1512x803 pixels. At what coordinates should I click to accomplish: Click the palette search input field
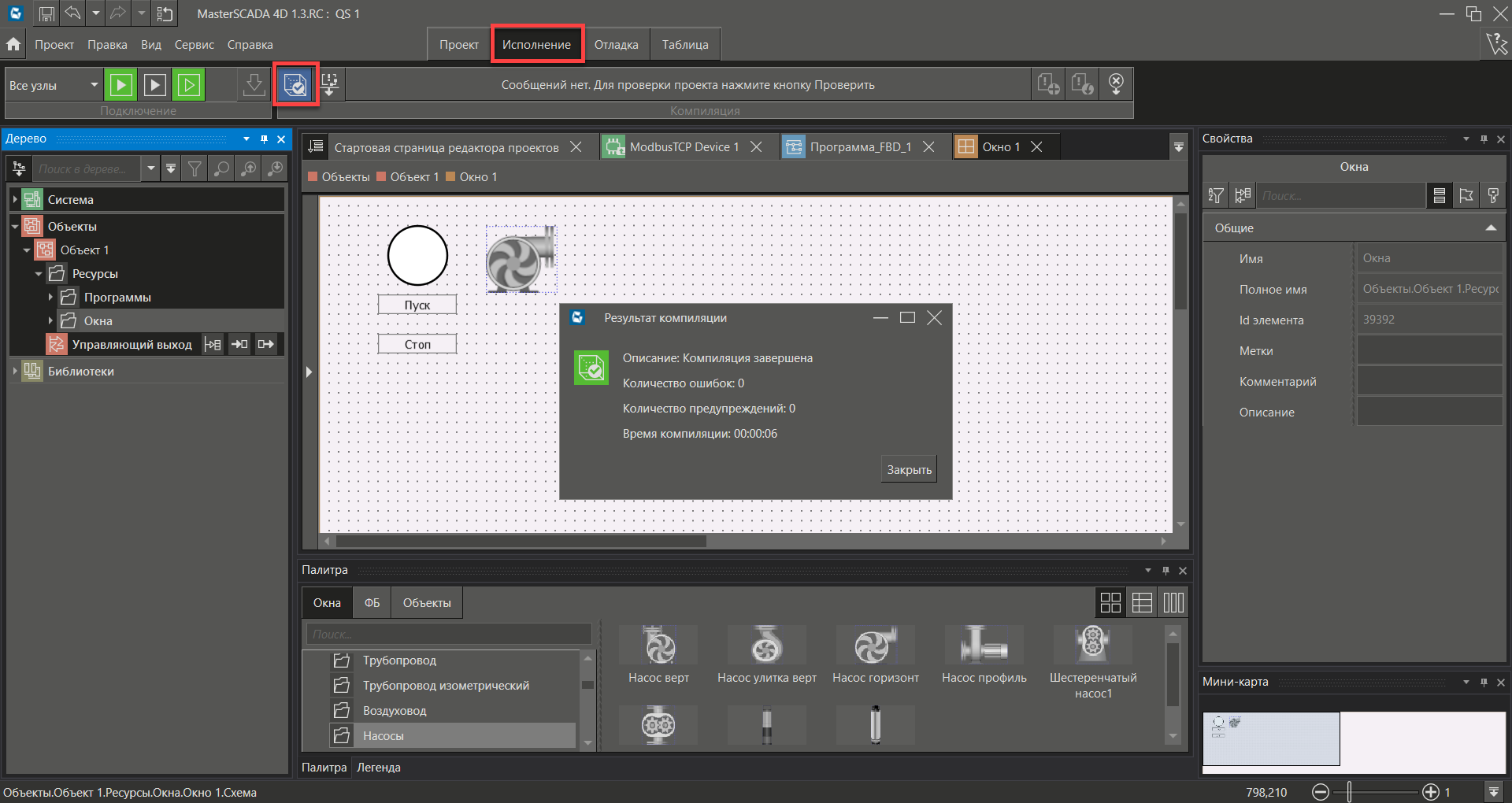point(448,634)
